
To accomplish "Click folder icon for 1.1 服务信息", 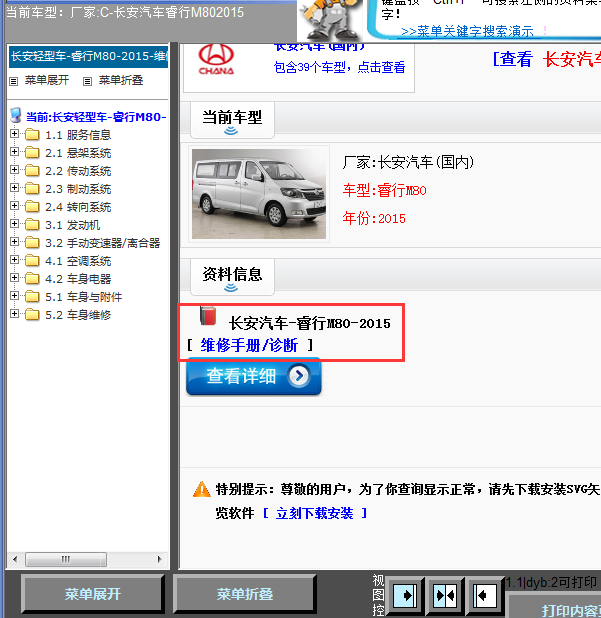I will tap(32, 135).
